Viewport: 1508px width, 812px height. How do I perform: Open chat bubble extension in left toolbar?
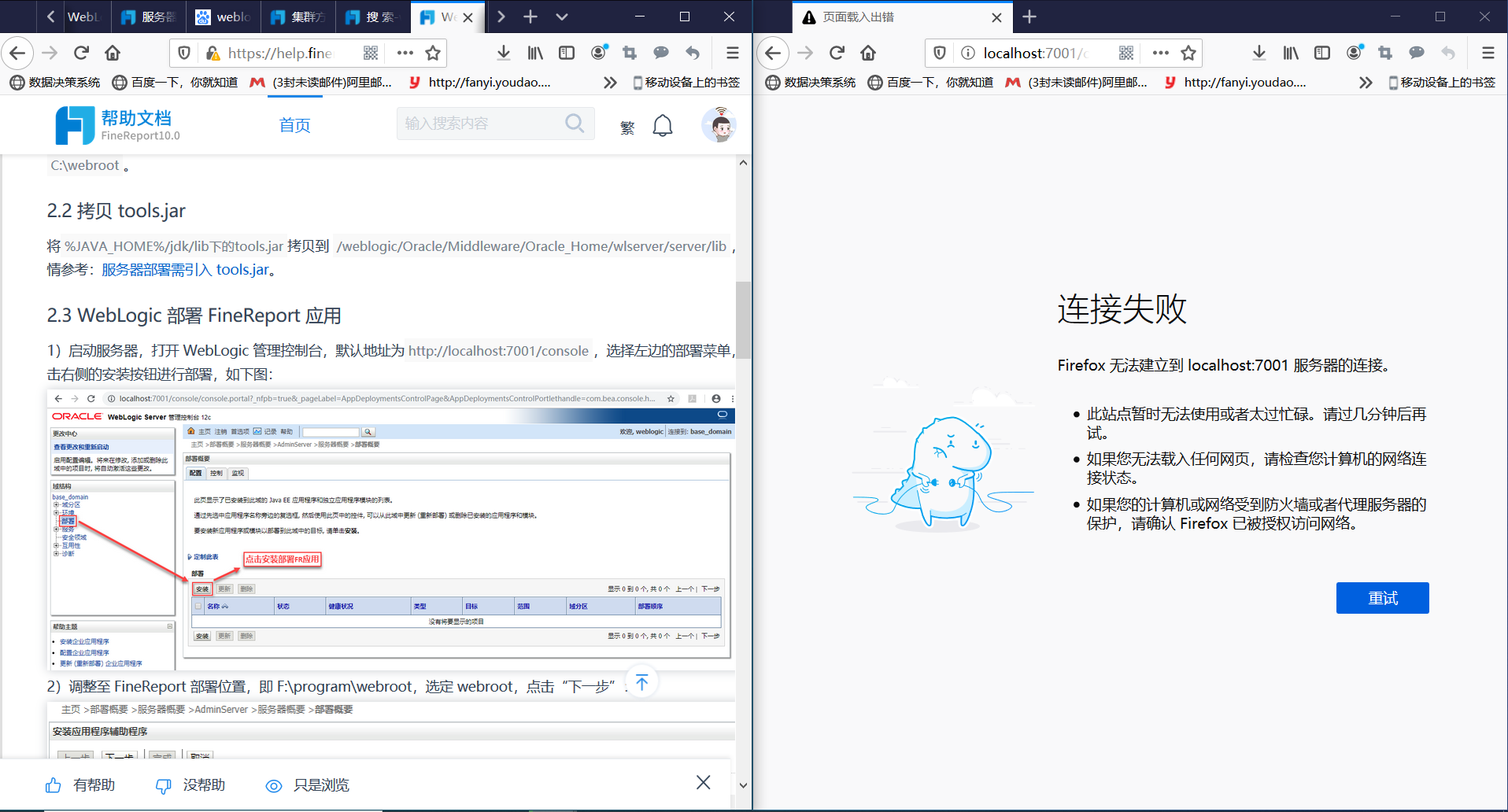[x=661, y=53]
